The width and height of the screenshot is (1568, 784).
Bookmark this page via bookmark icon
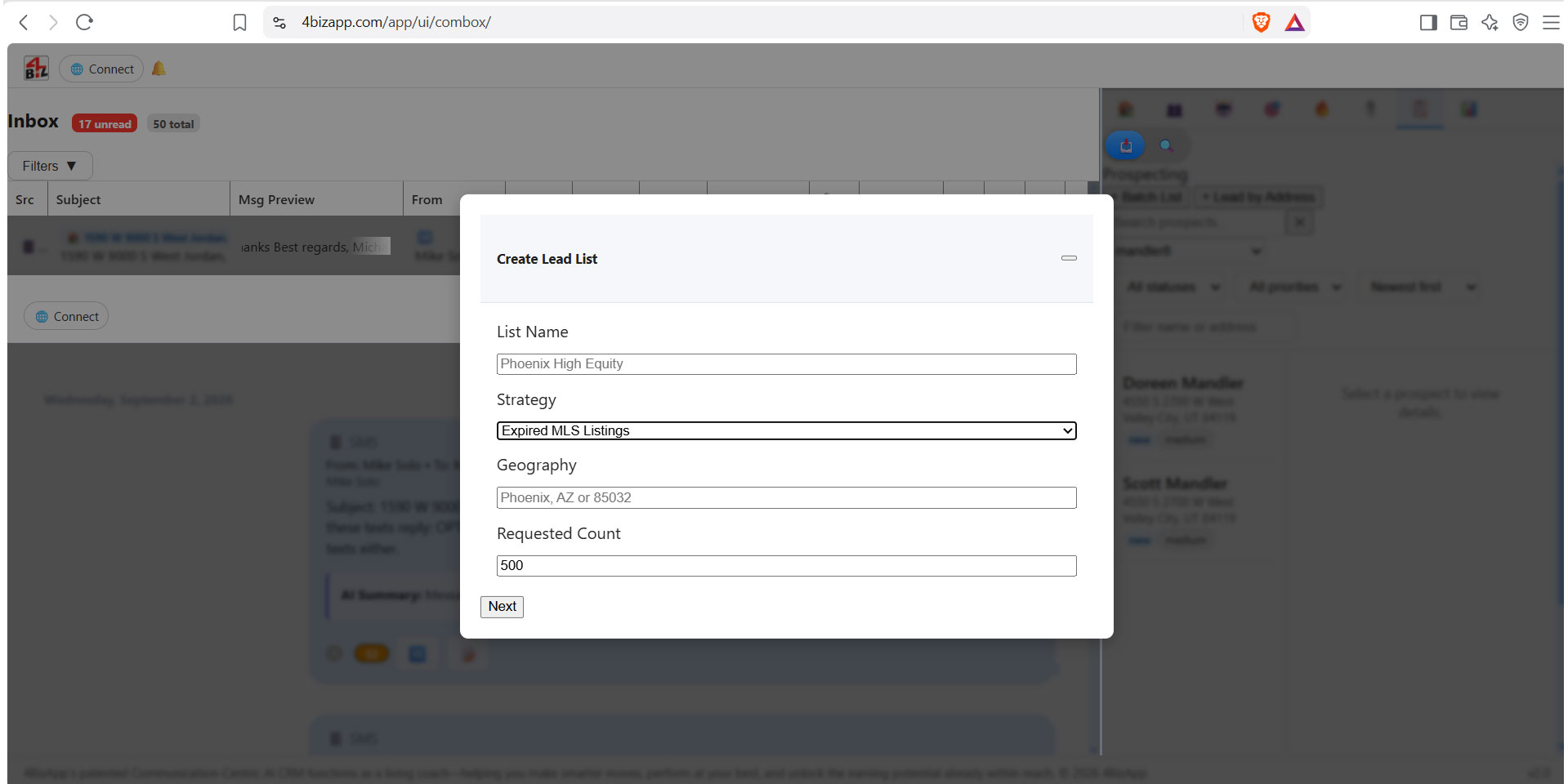239,22
